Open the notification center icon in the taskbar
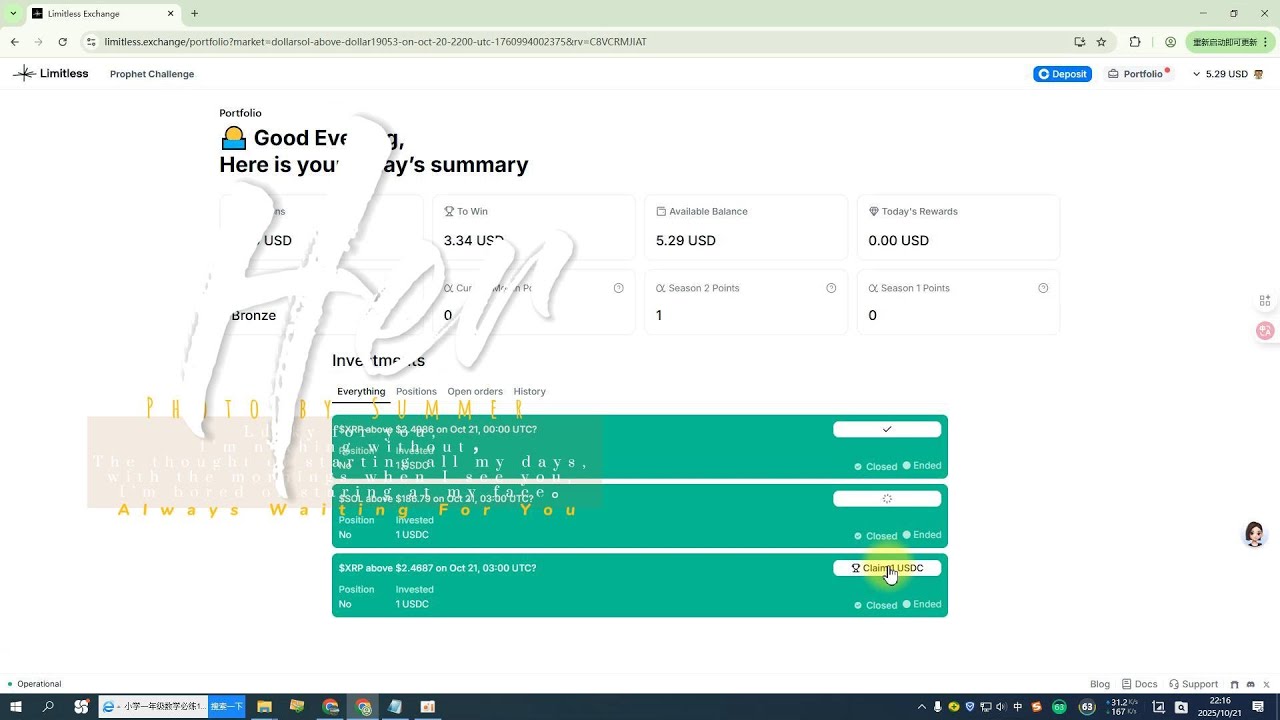This screenshot has width=1280, height=720. [1258, 707]
